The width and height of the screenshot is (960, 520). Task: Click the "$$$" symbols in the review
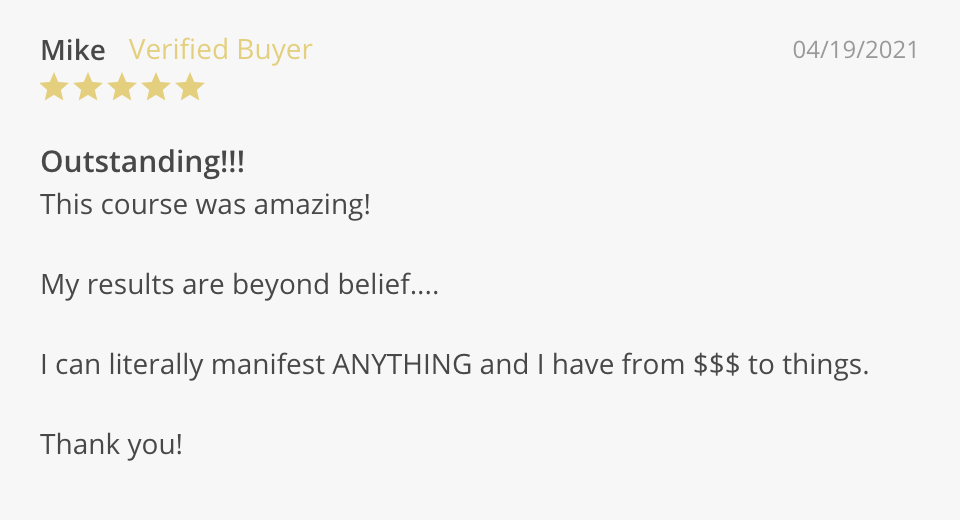717,365
